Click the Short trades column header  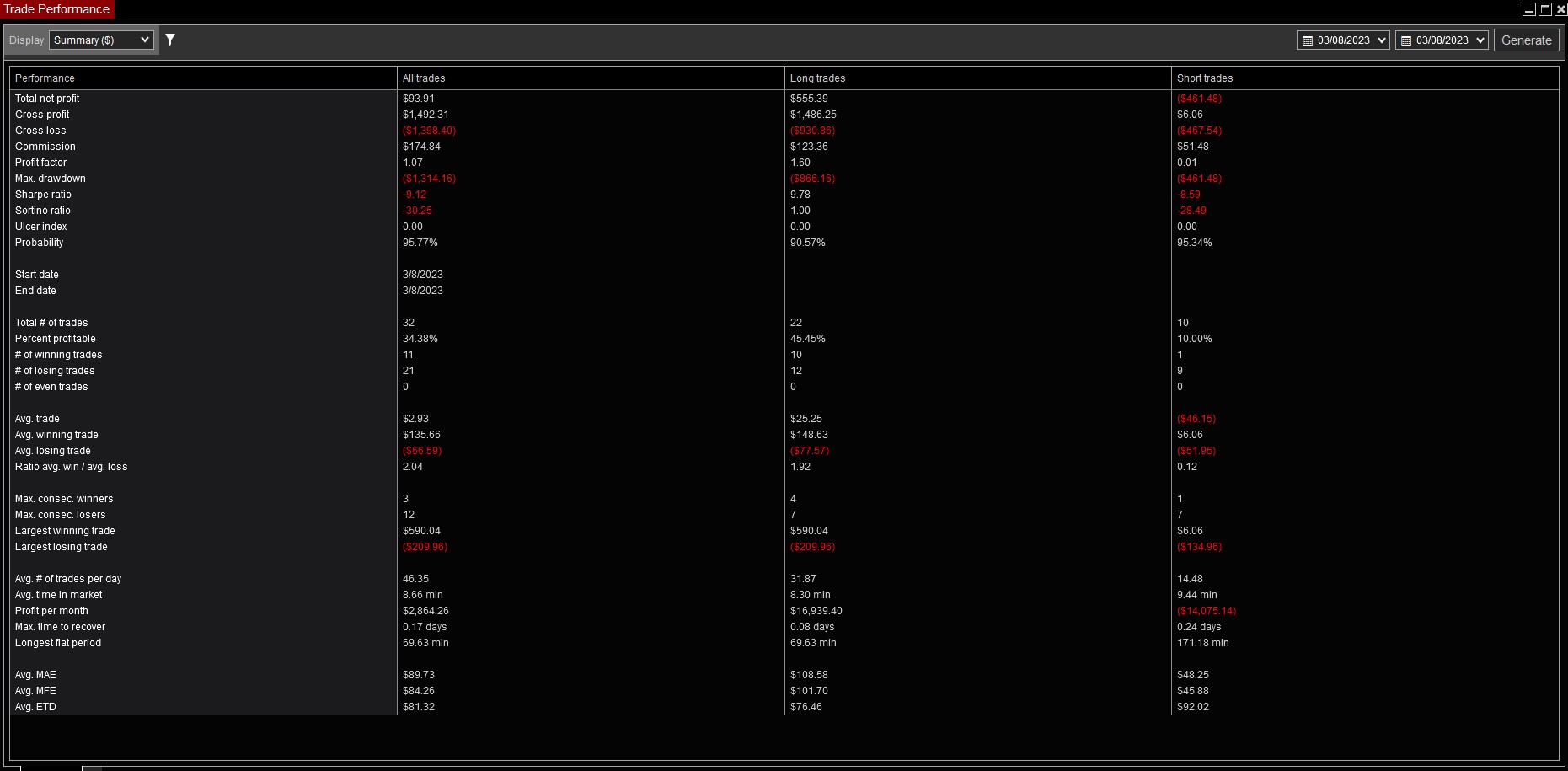1365,78
